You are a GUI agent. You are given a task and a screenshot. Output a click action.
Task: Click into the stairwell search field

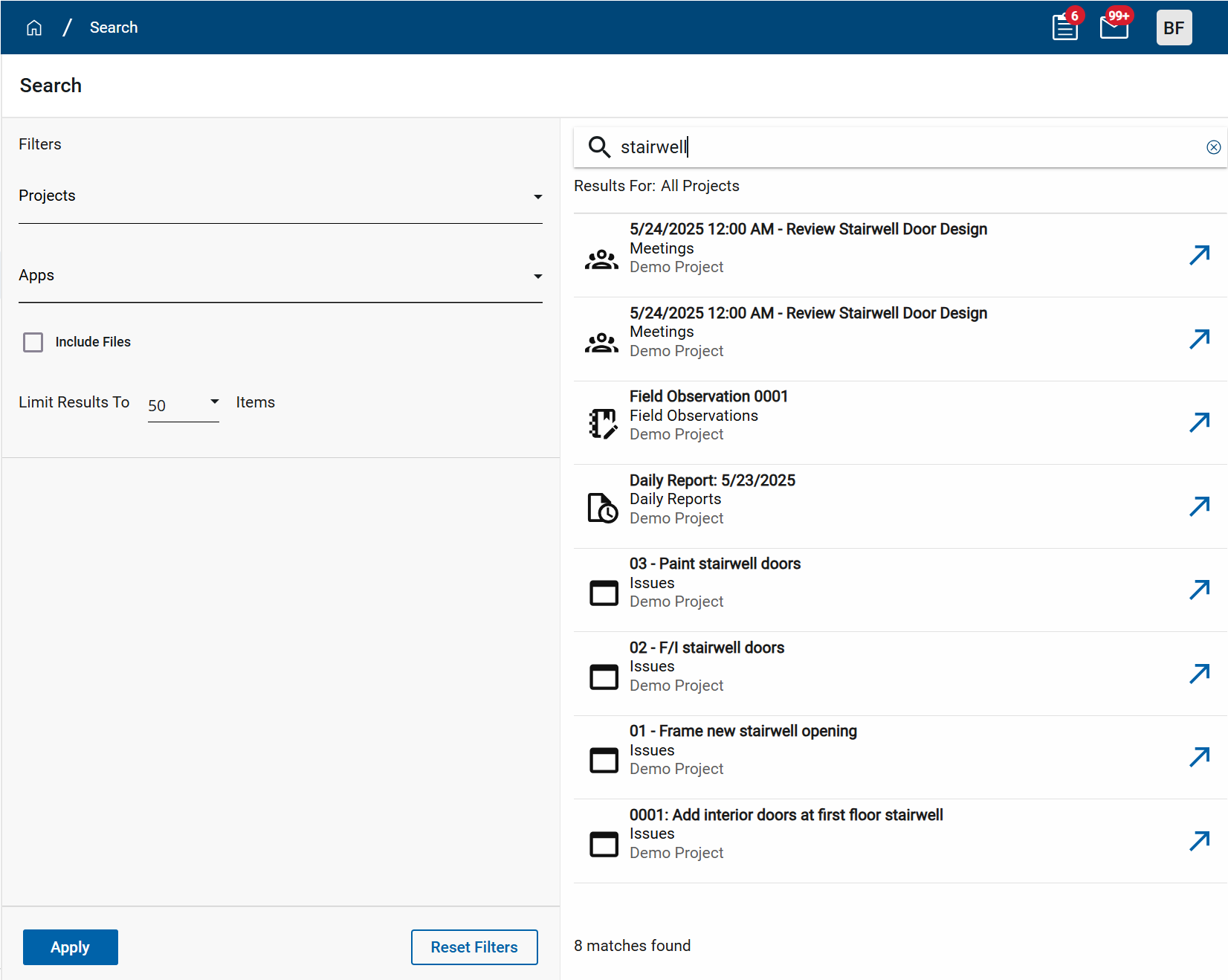coord(892,147)
